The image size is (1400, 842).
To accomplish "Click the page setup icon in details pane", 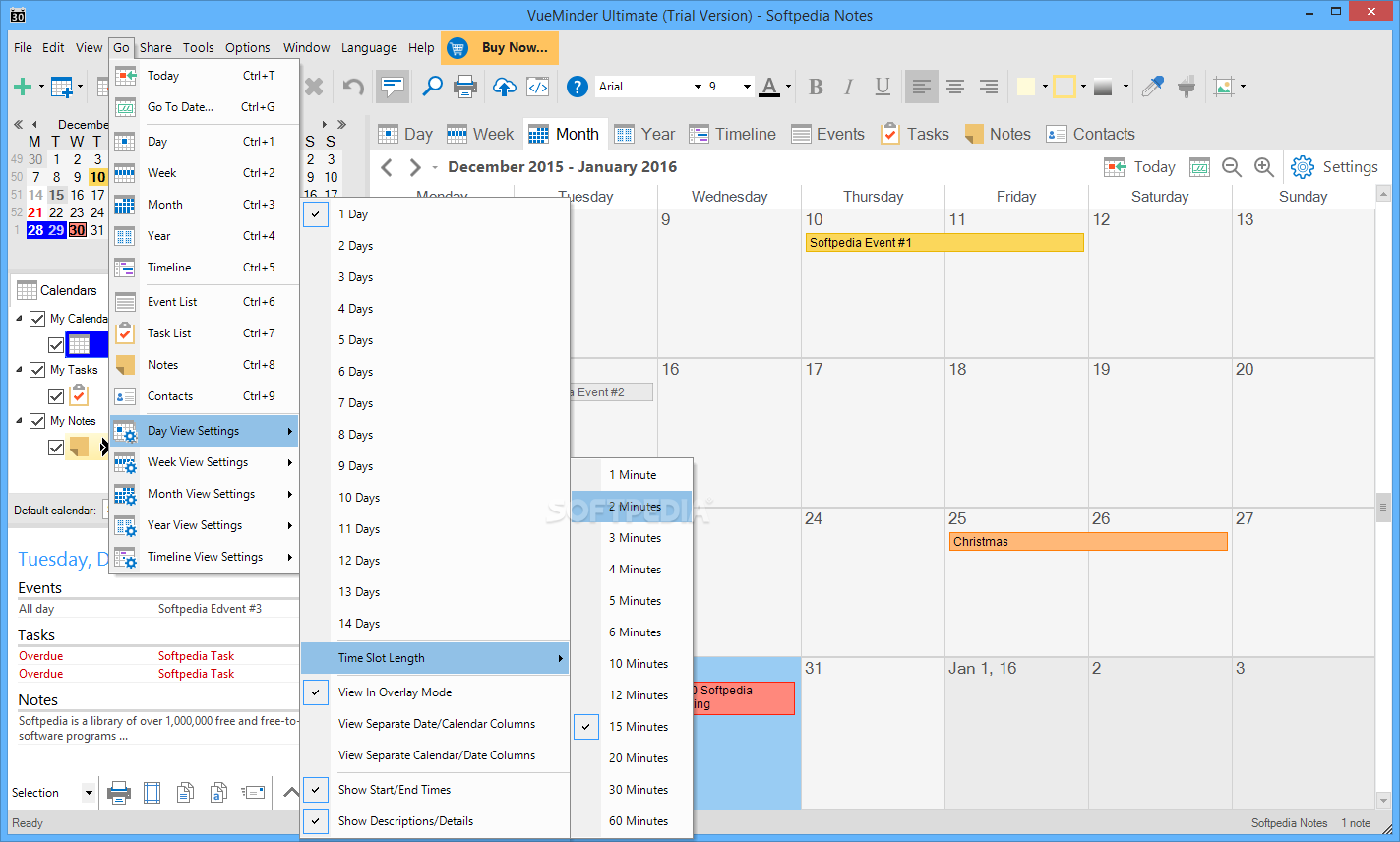I will pyautogui.click(x=152, y=792).
